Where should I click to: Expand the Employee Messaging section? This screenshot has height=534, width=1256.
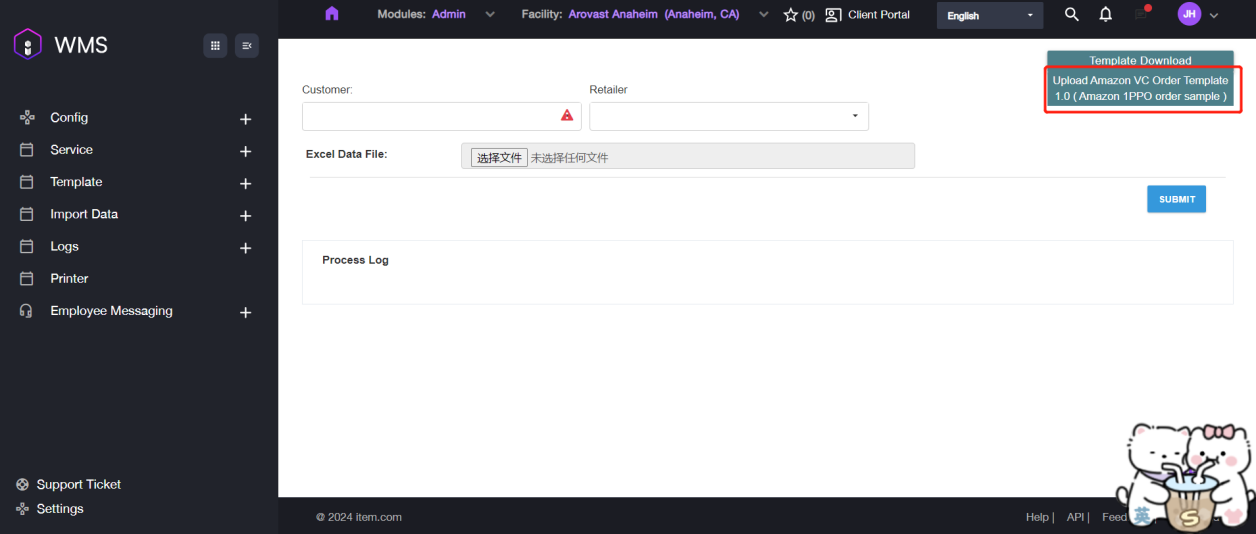(245, 313)
